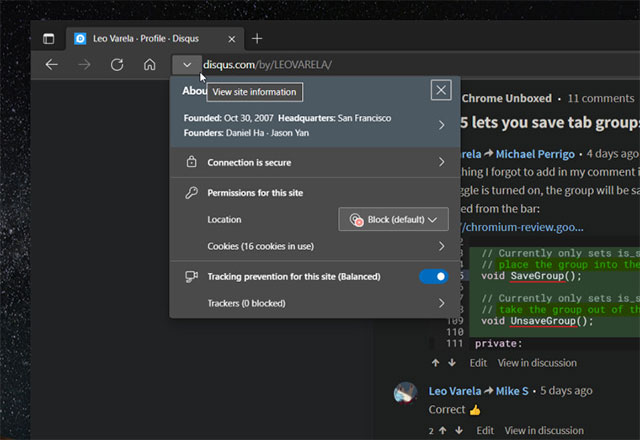Reload the current page
The width and height of the screenshot is (640, 440).
click(x=117, y=65)
